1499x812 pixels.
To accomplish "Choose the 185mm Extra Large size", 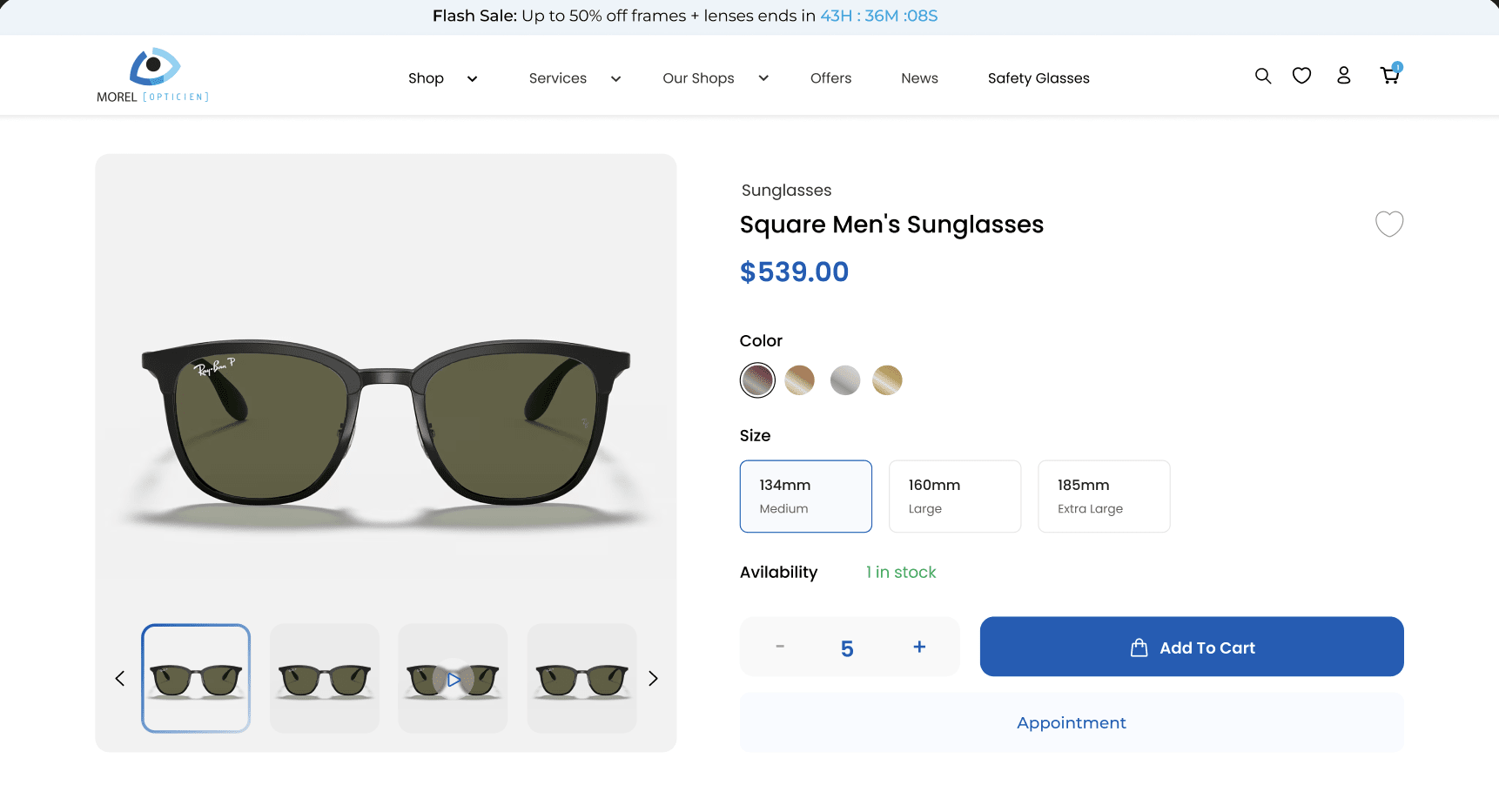I will tap(1103, 496).
